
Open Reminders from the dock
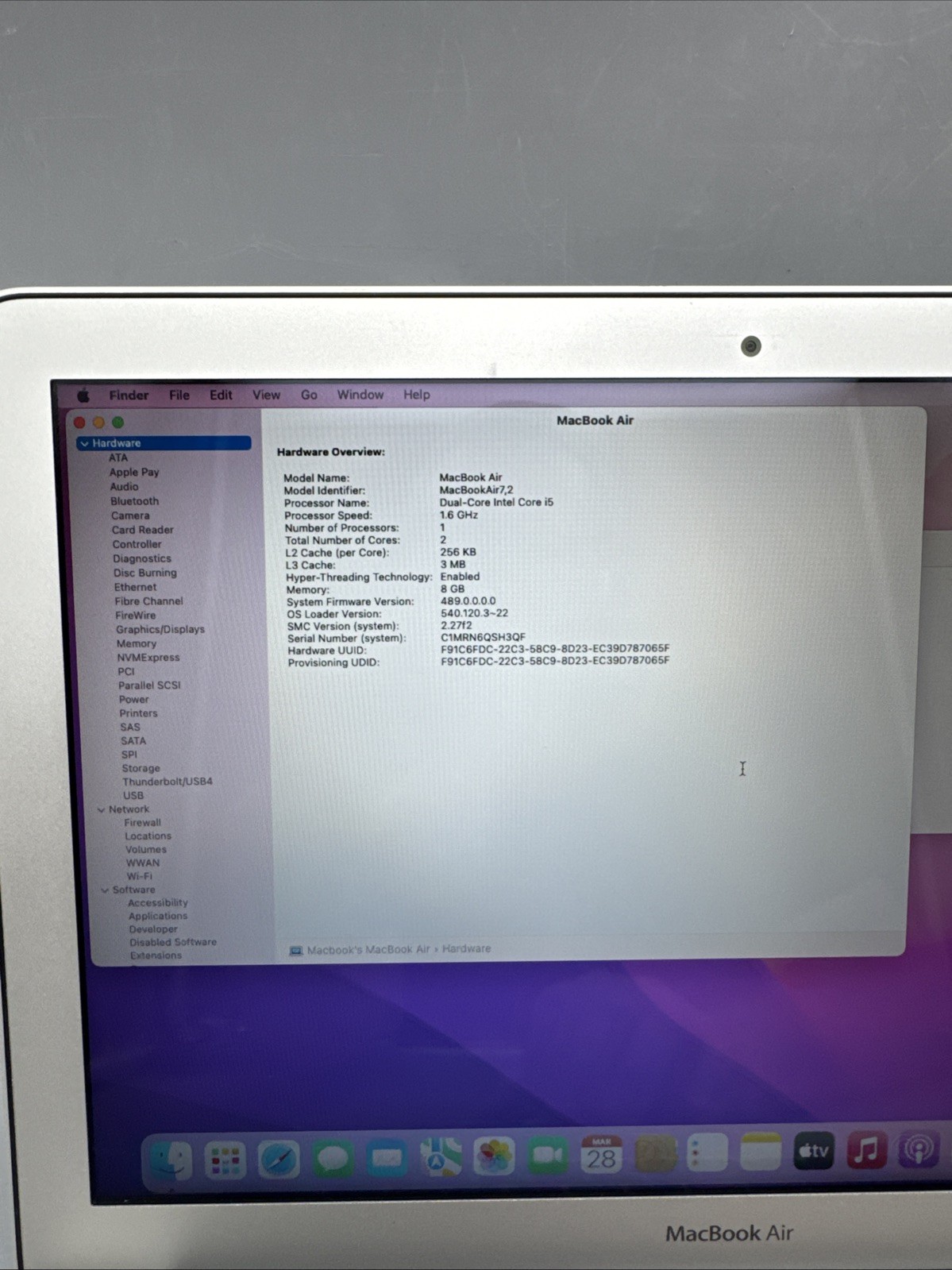tap(707, 1152)
